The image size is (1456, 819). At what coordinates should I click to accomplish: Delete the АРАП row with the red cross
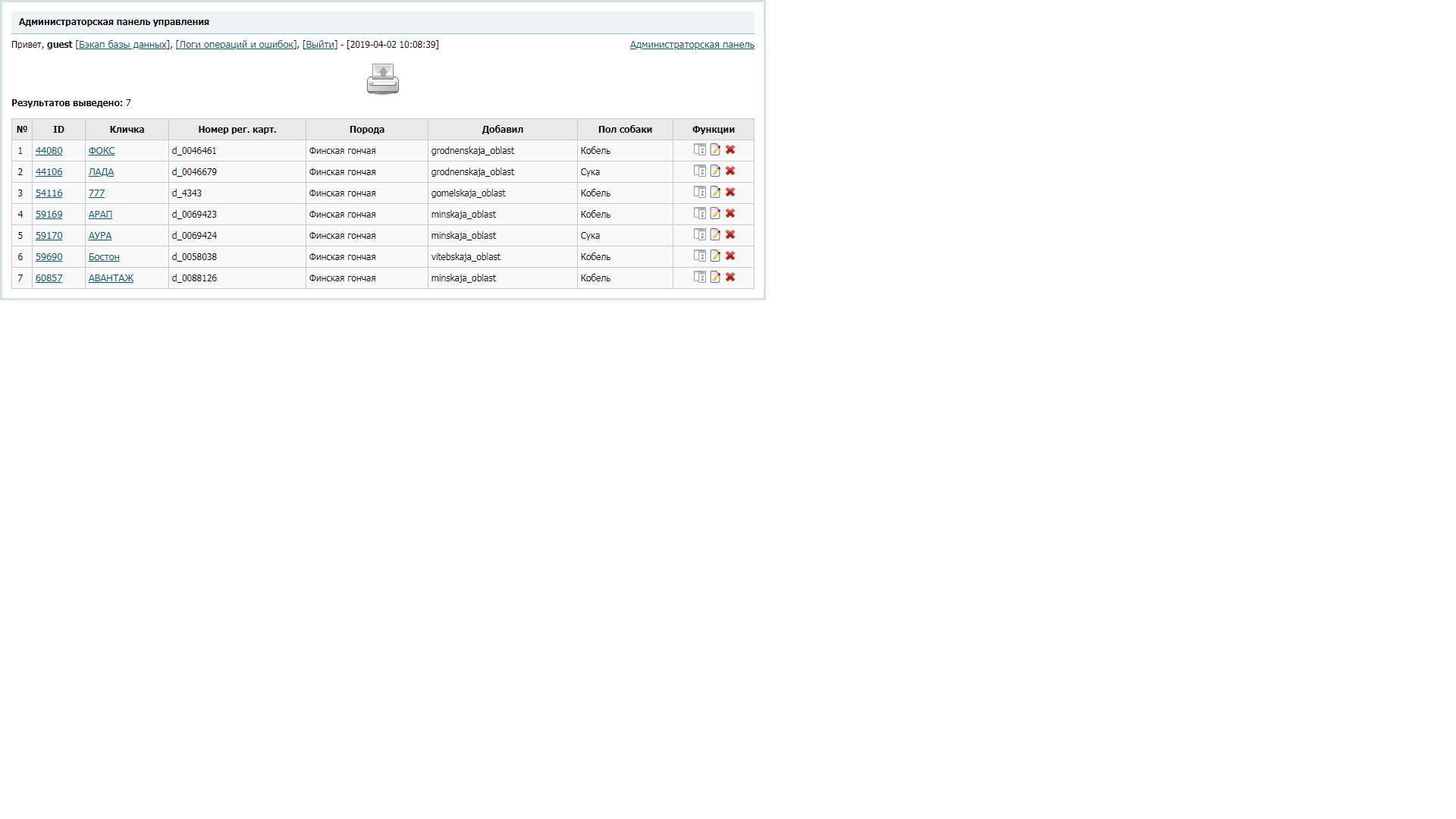(x=730, y=214)
